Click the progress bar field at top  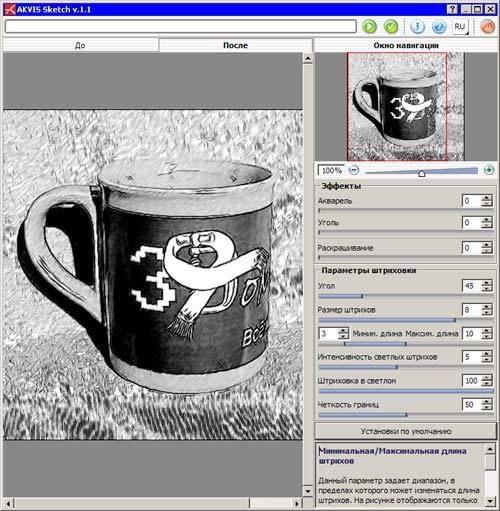[x=181, y=26]
